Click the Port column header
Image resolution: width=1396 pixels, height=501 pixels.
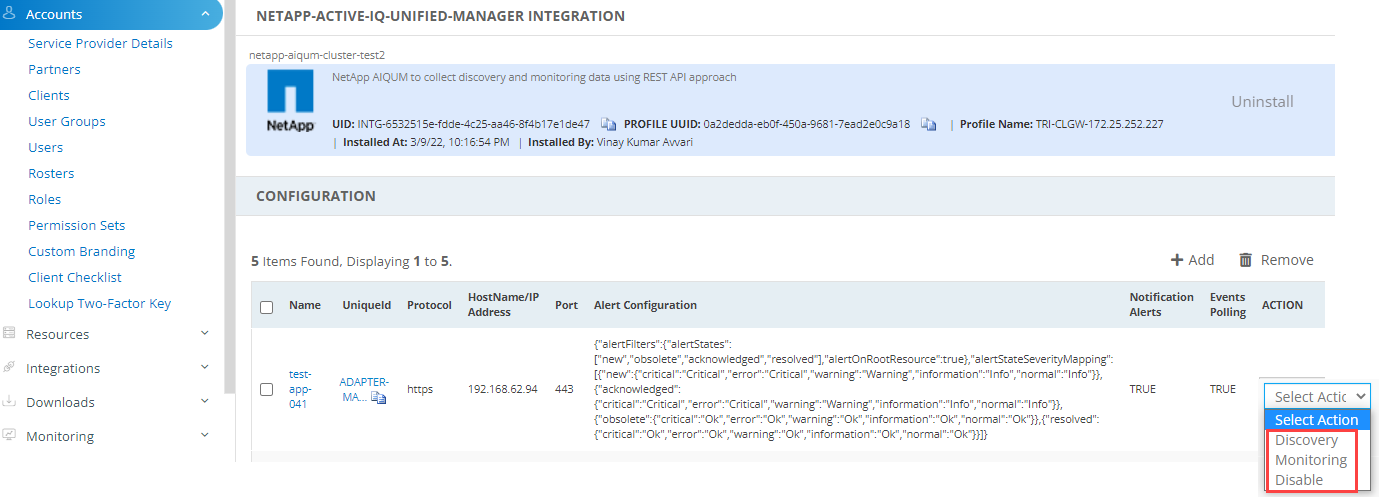pyautogui.click(x=566, y=305)
